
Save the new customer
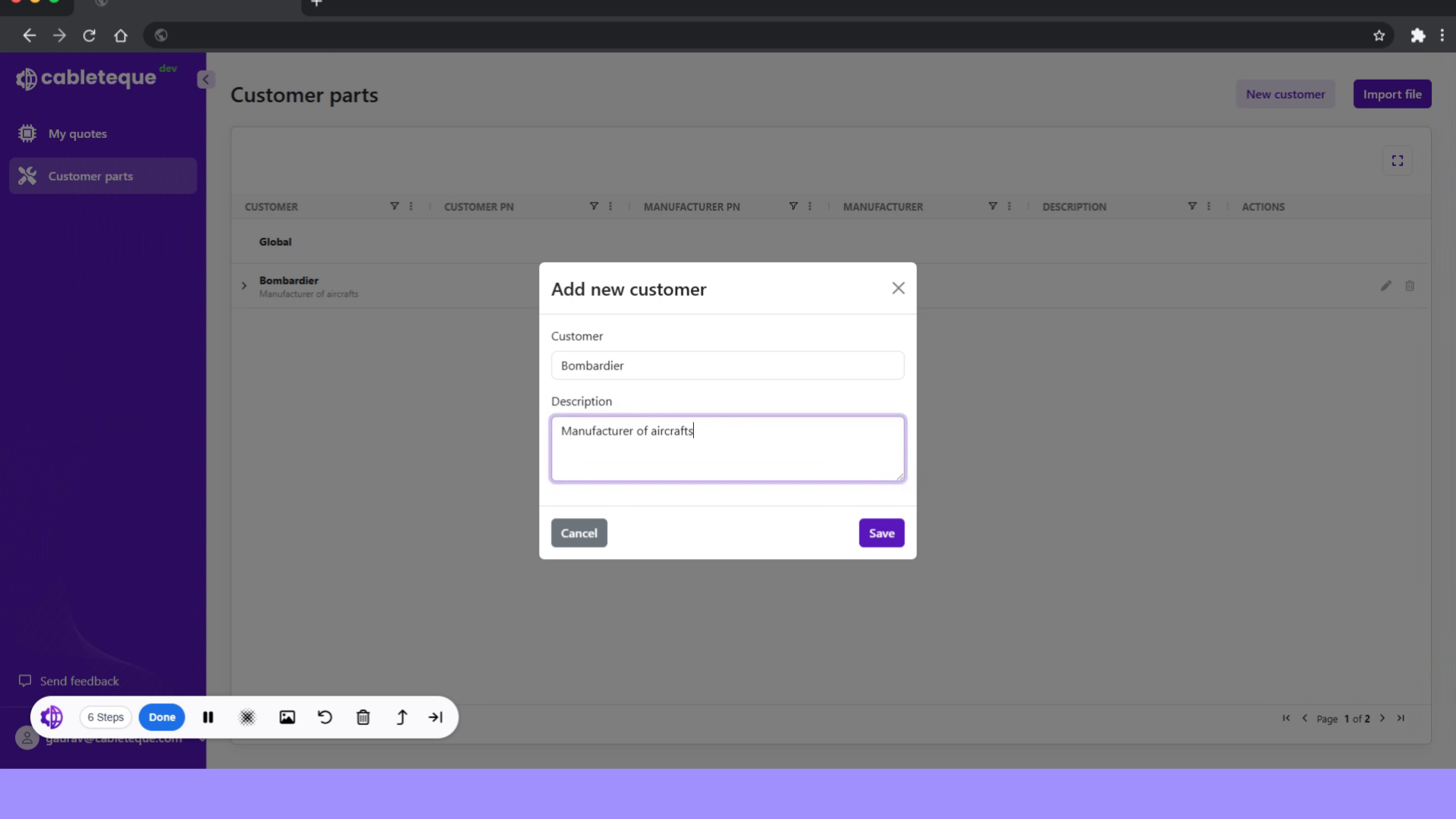point(881,533)
